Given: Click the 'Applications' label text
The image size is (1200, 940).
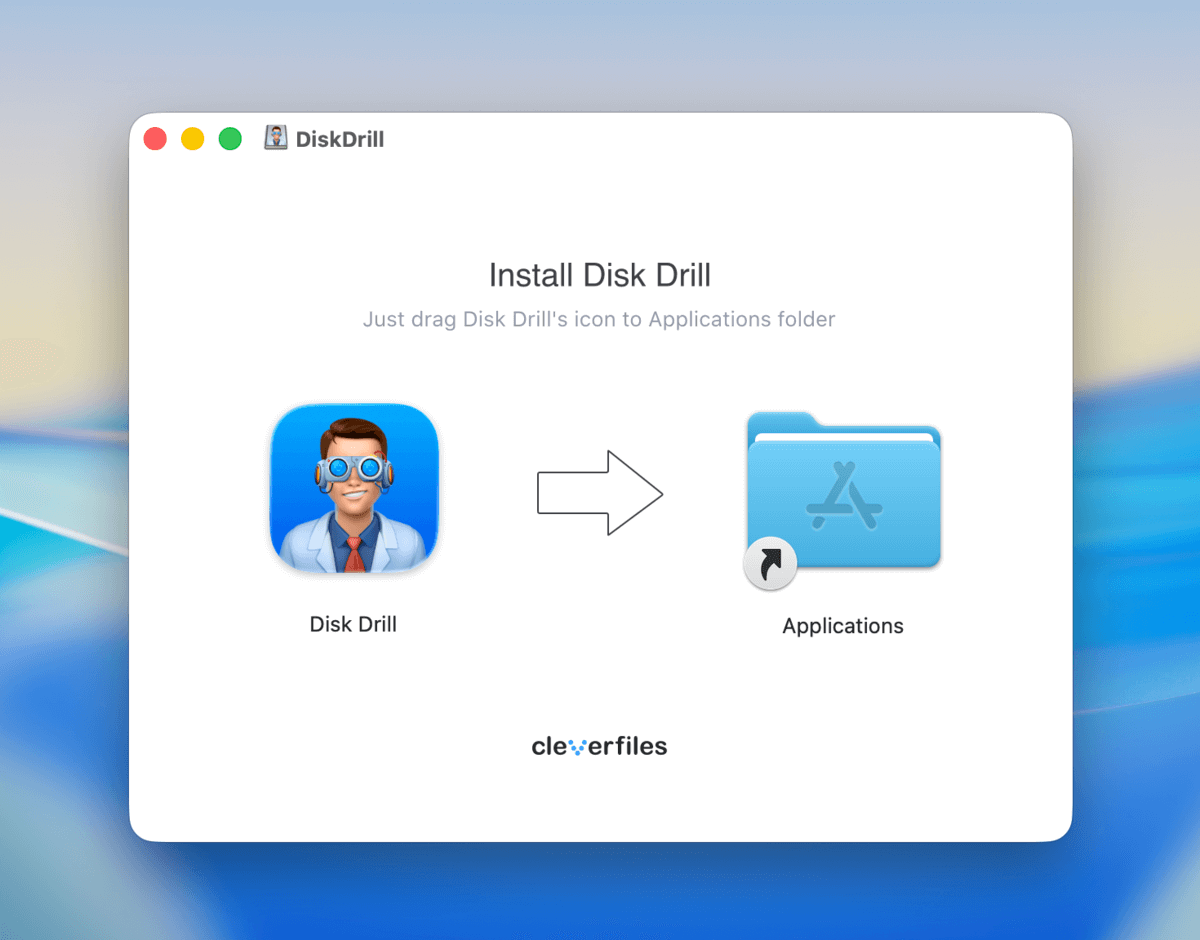Looking at the screenshot, I should [x=843, y=626].
